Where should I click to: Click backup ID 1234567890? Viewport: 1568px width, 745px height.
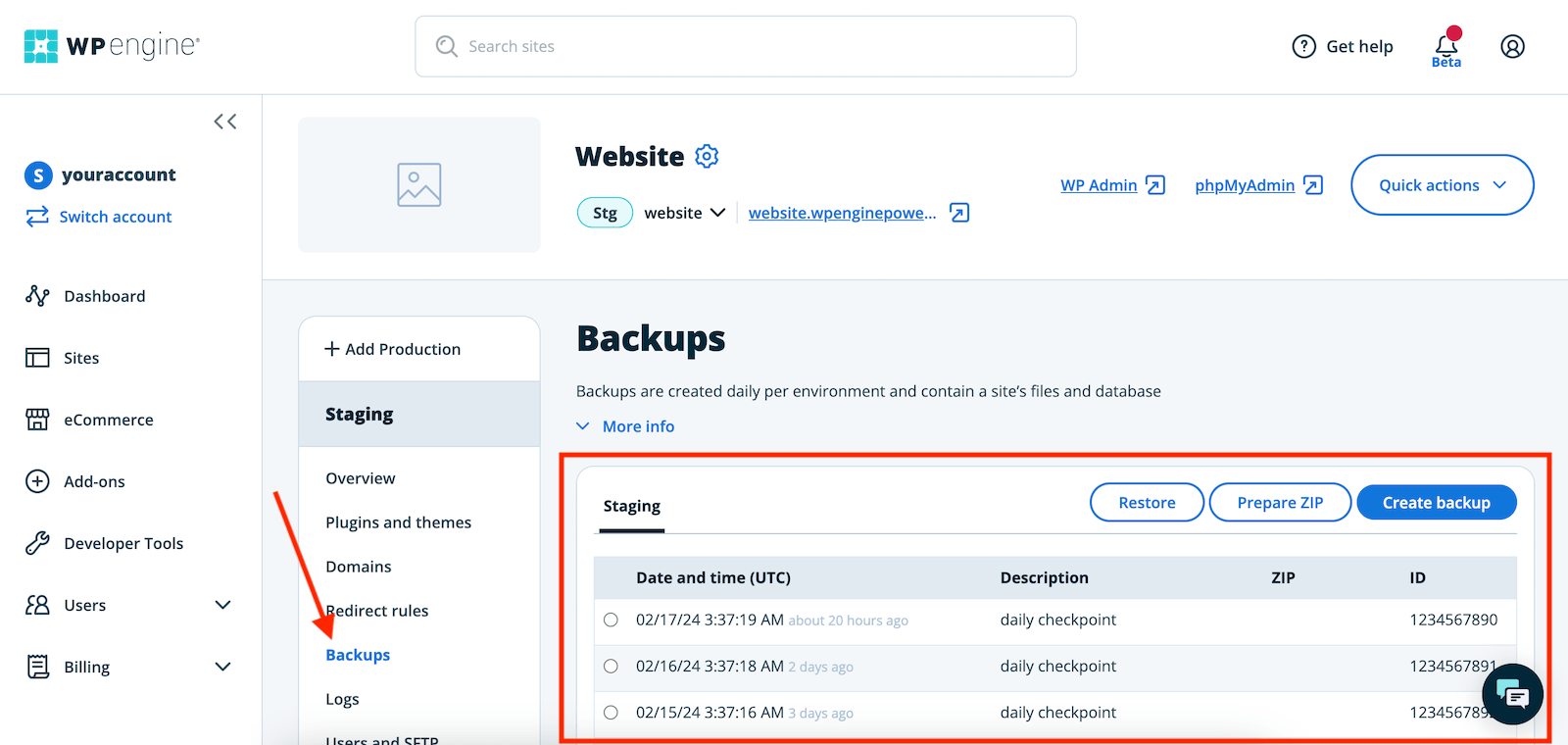[x=1453, y=620]
